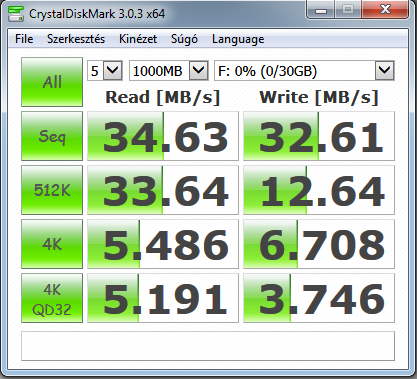
Task: Minimize the CrystalDiskMark window
Action: pyautogui.click(x=321, y=10)
